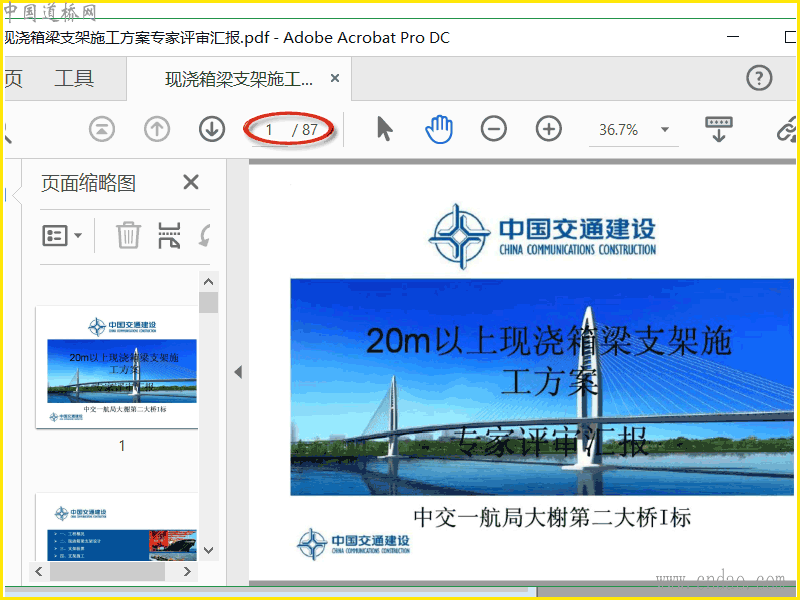Viewport: 800px width, 600px height.
Task: Open thumbnail options list menu
Action: pos(62,236)
